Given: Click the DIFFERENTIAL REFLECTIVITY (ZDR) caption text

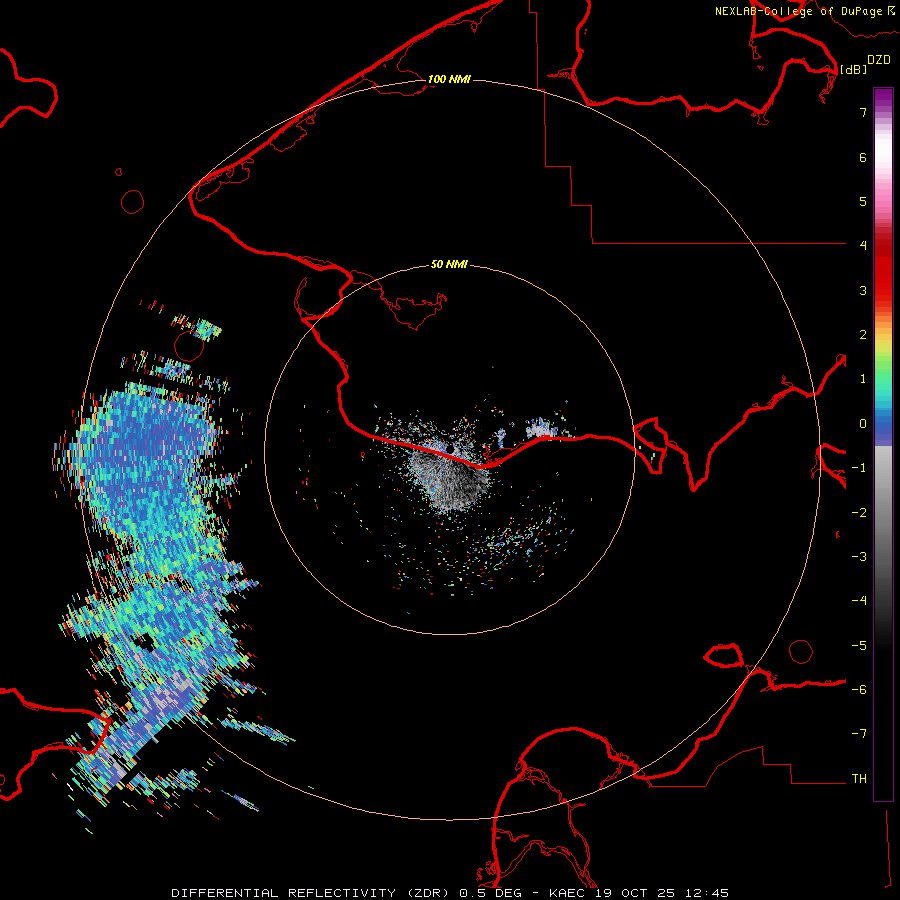Looking at the screenshot, I should 312,893.
